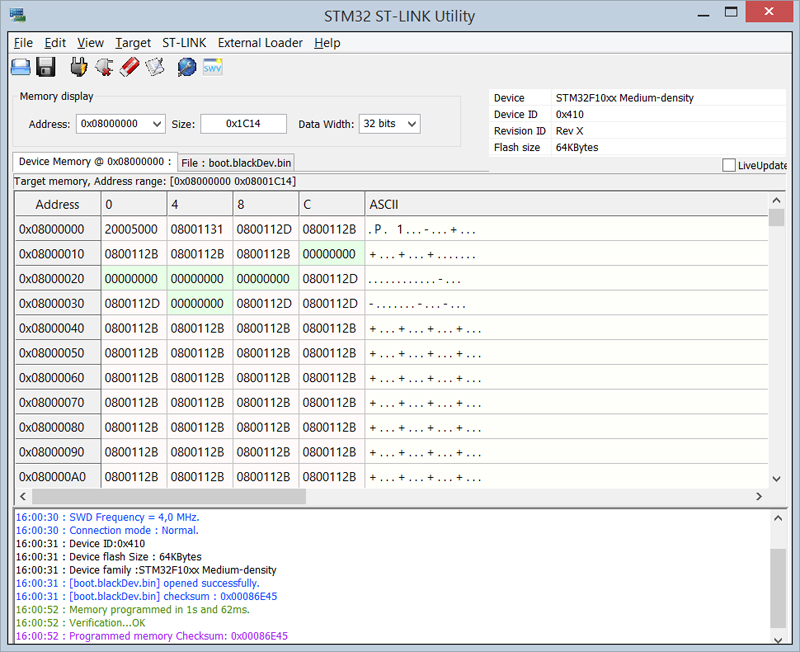This screenshot has width=800, height=652.
Task: Click the horizontal scrollbar thumb
Action: point(169,496)
